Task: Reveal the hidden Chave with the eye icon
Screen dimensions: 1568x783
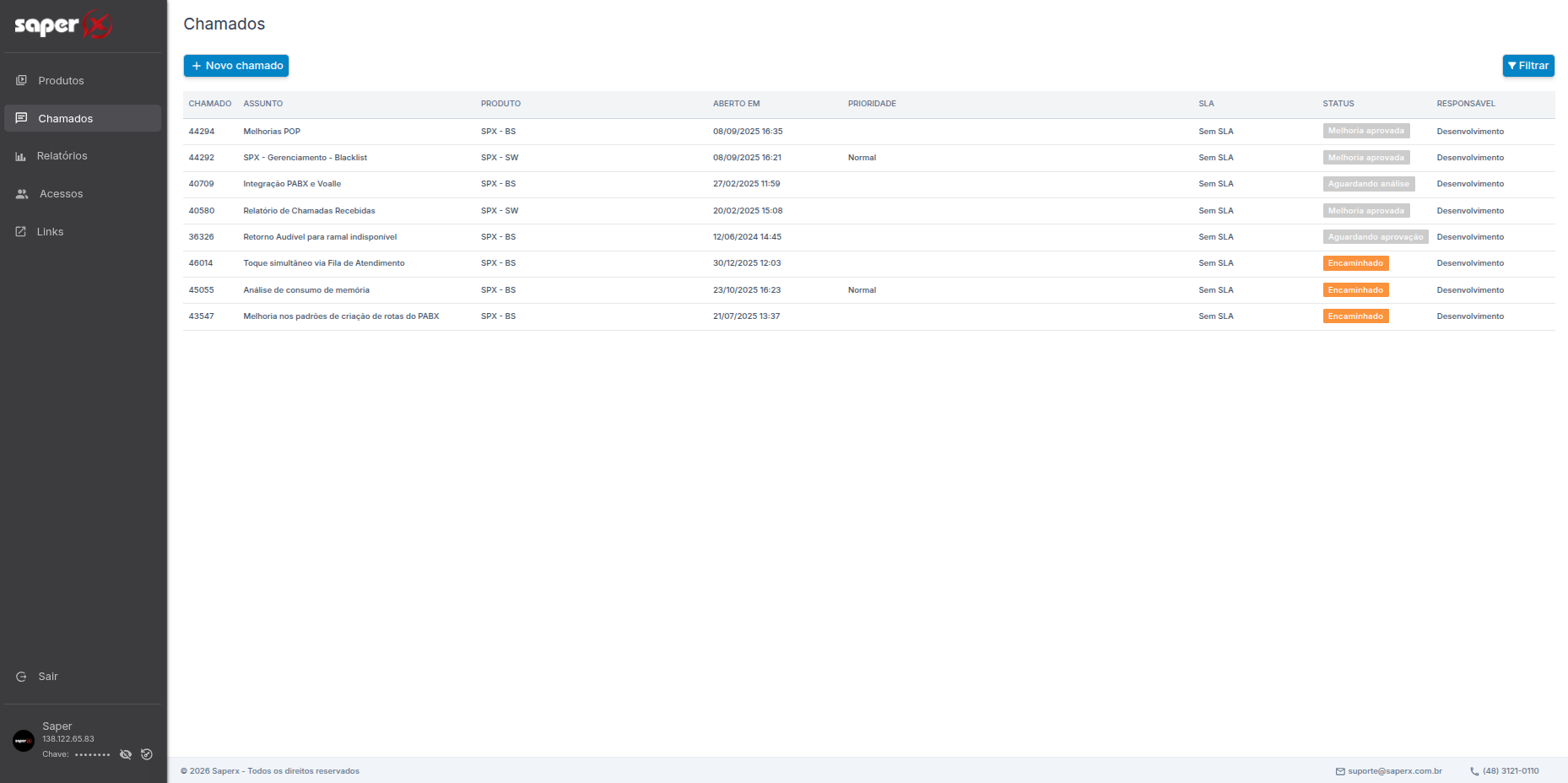Action: click(126, 754)
